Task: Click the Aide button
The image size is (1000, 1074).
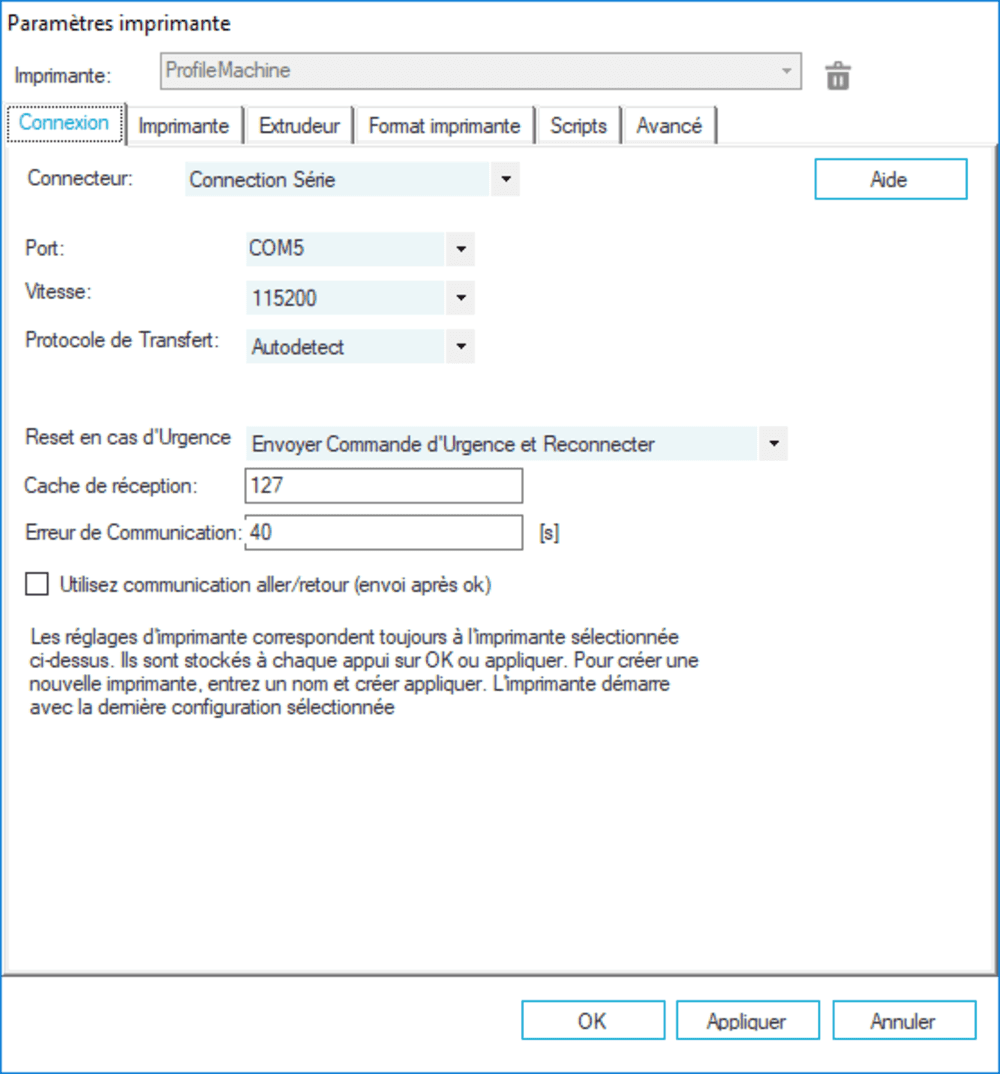Action: pos(890,179)
